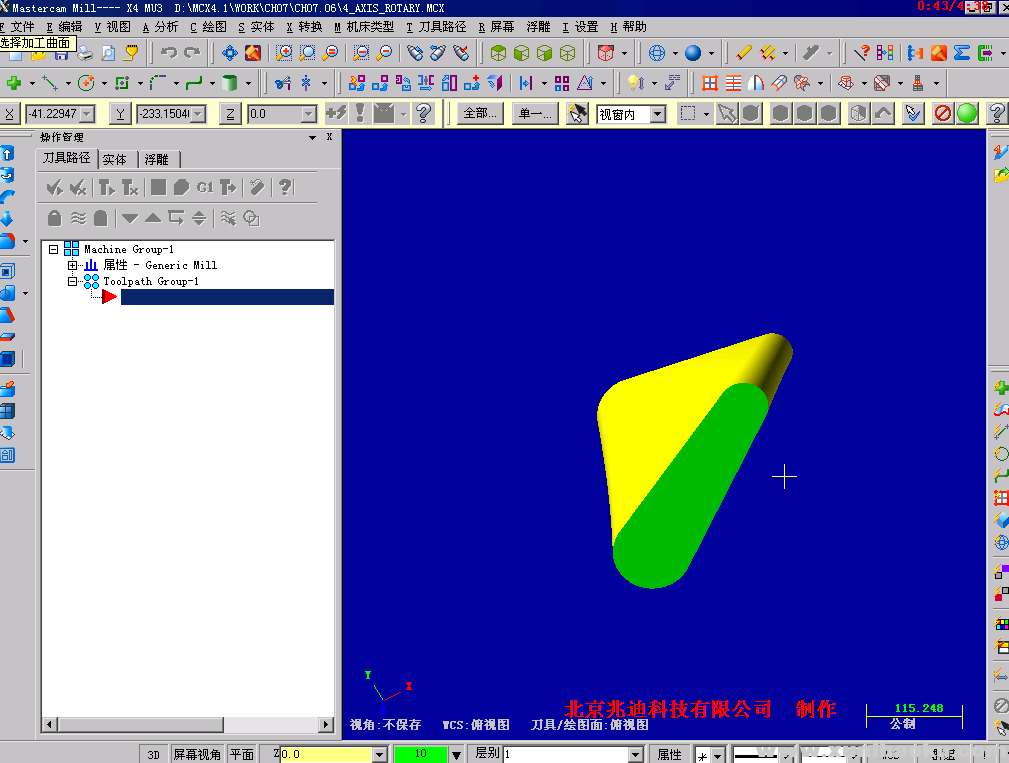Open the Z coordinate value dropdown
Screen dimensions: 1009x763
pos(309,114)
